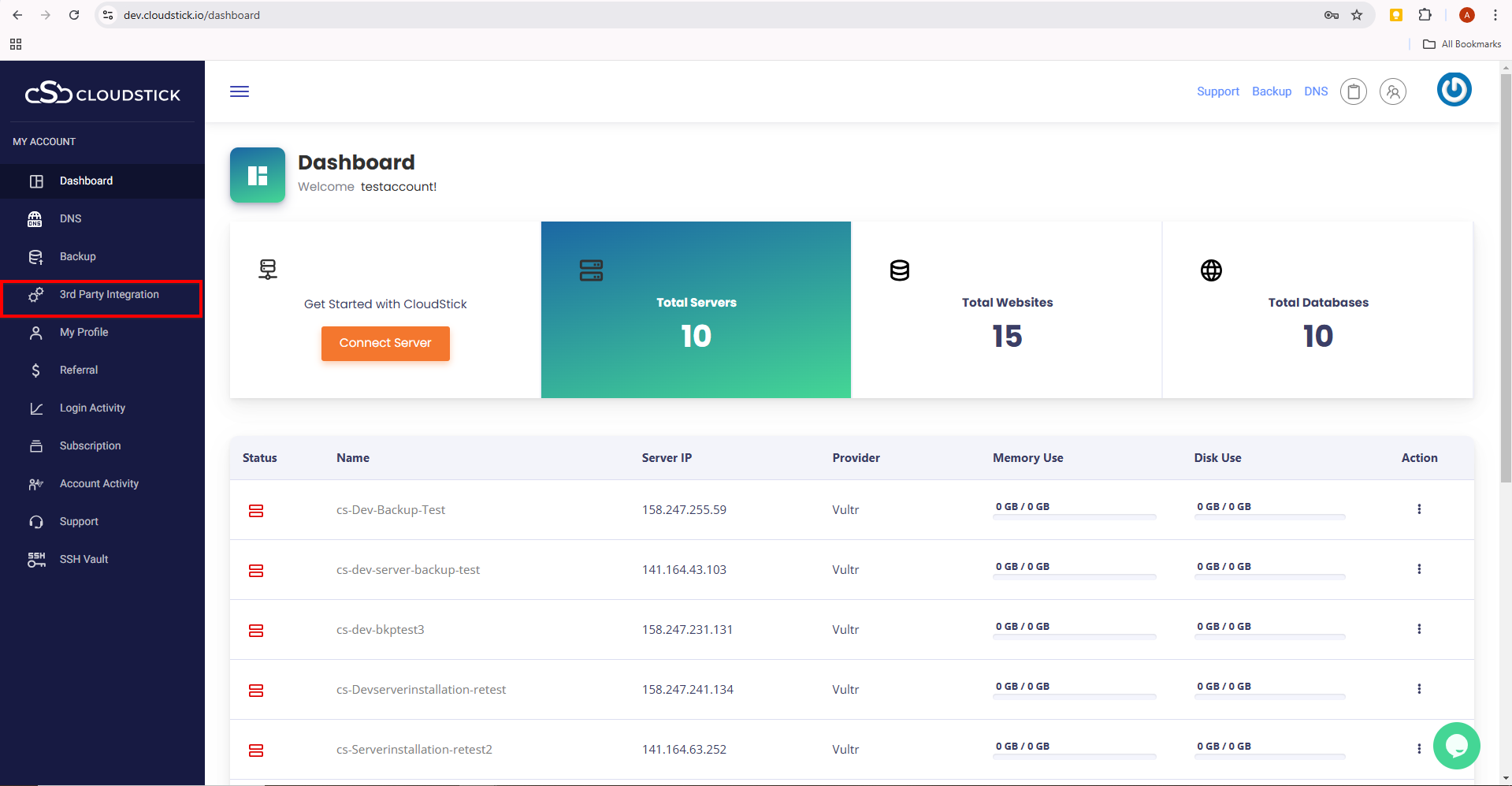
Task: Click status icon for cs-Dev-Backup-Test server
Action: pos(256,511)
